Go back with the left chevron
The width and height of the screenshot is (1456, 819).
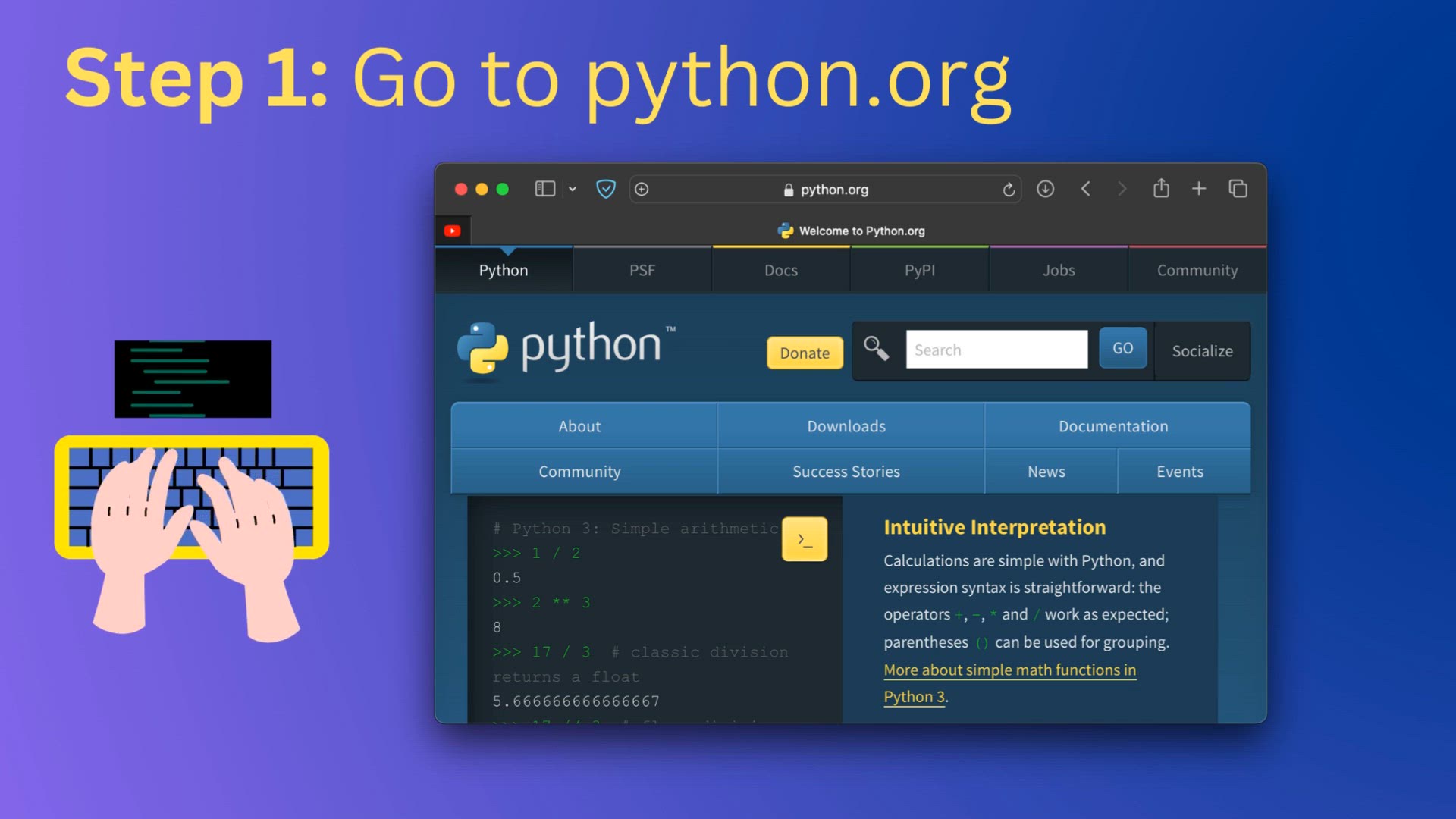[1085, 189]
